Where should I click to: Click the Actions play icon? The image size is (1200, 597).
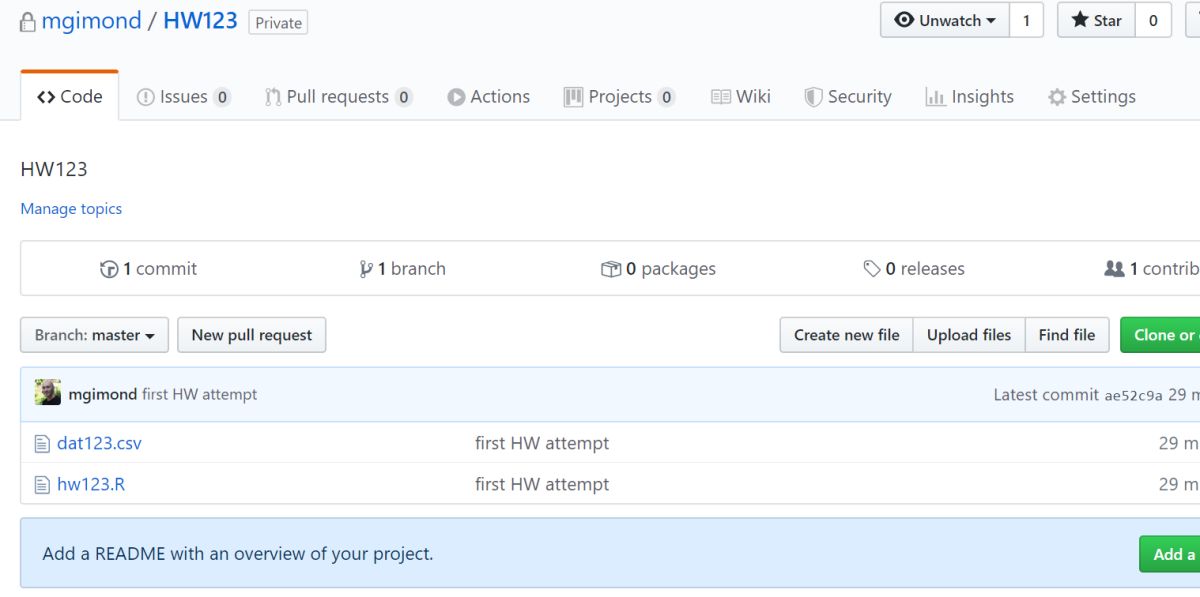coord(457,97)
